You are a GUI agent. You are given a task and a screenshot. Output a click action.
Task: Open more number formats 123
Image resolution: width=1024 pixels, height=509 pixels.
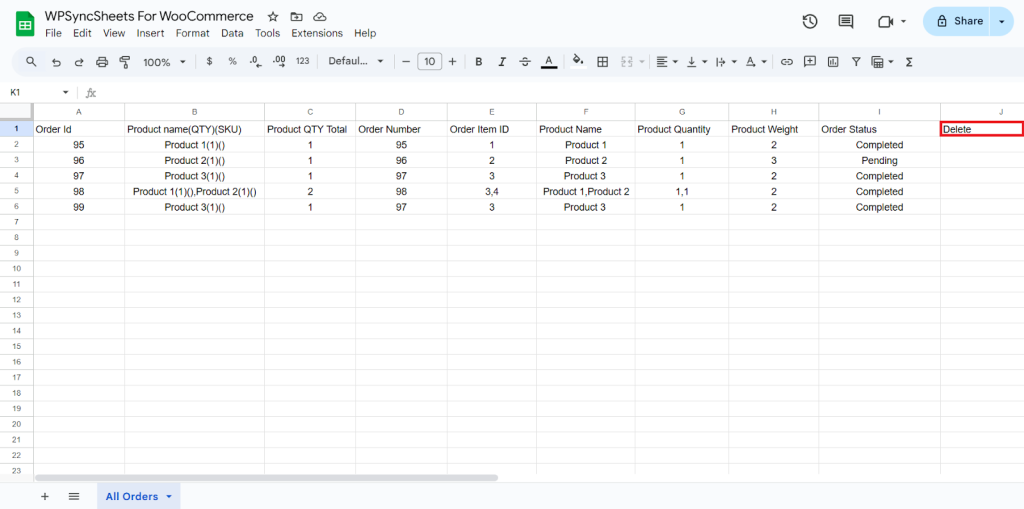coord(302,61)
